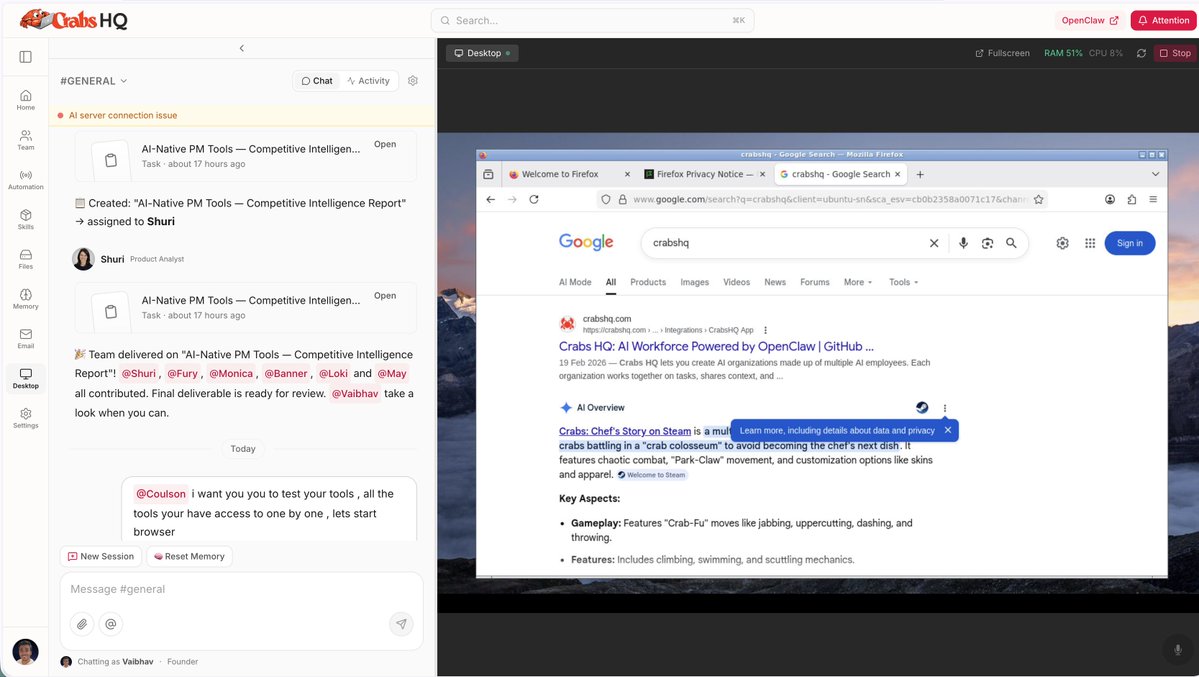Screen dimensions: 1199x677
Task: Clear the Google search query
Action: pos(934,242)
